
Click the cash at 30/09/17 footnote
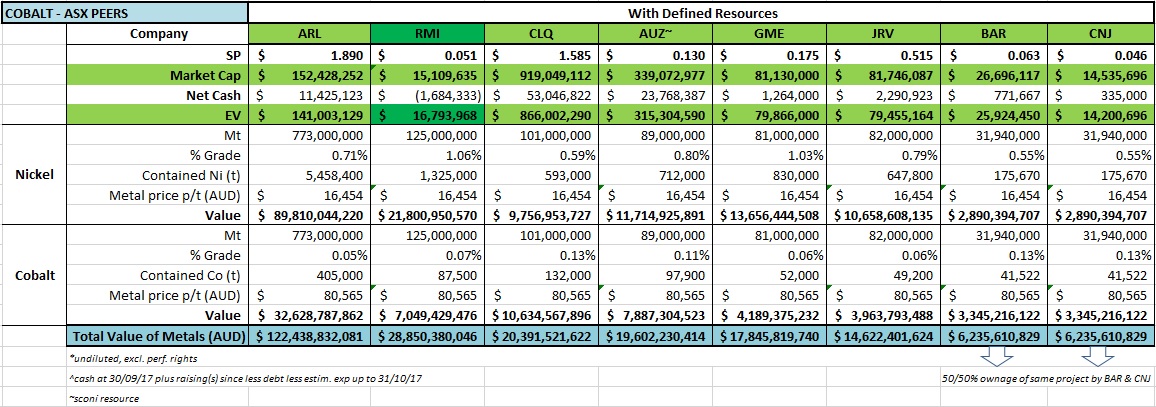click(248, 378)
